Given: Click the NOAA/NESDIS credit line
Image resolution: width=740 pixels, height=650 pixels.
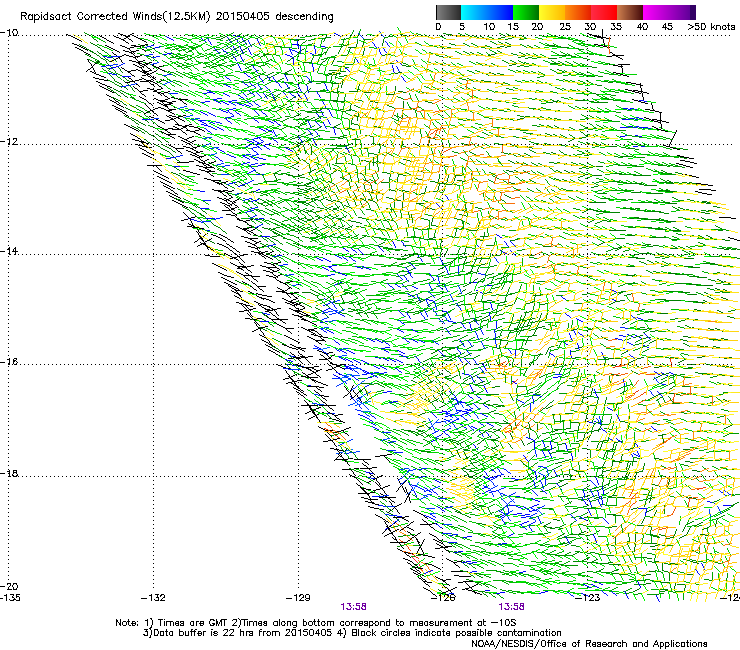Looking at the screenshot, I should [x=589, y=644].
